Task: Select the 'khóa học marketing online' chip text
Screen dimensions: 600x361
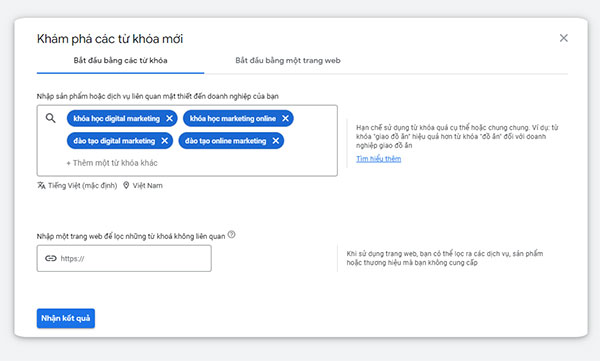Action: tap(233, 119)
